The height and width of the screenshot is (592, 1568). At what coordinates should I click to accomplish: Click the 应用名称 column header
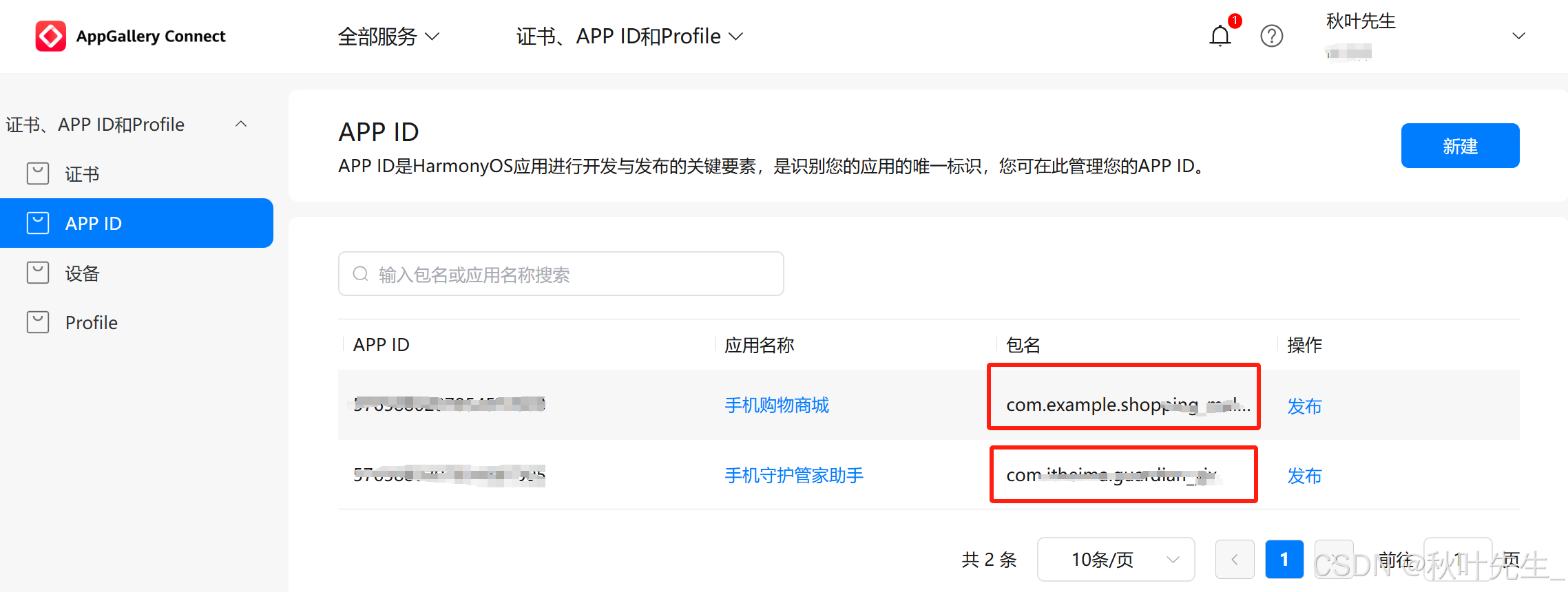pos(759,344)
